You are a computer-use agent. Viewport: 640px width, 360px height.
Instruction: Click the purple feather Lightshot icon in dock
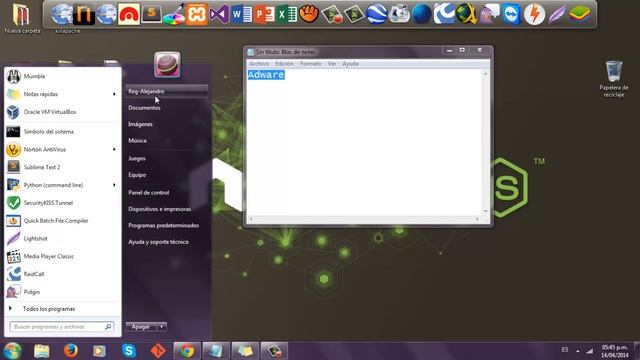(556, 14)
